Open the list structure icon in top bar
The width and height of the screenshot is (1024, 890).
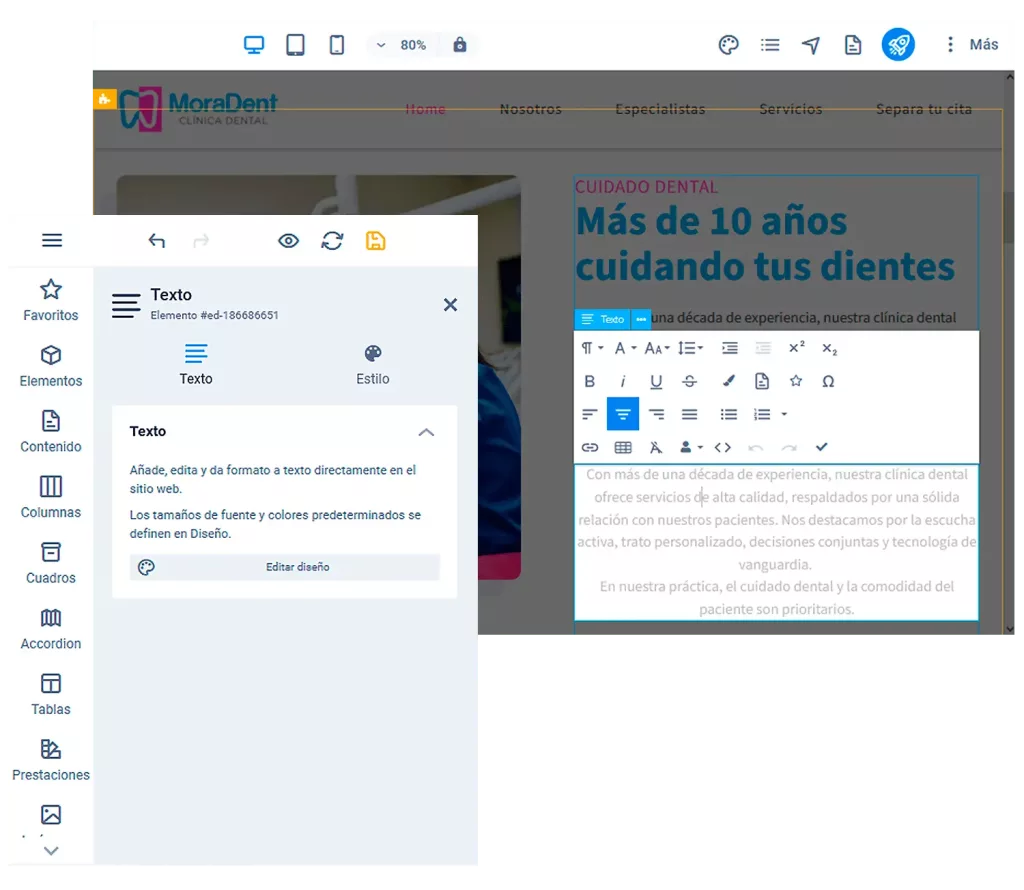coord(770,45)
